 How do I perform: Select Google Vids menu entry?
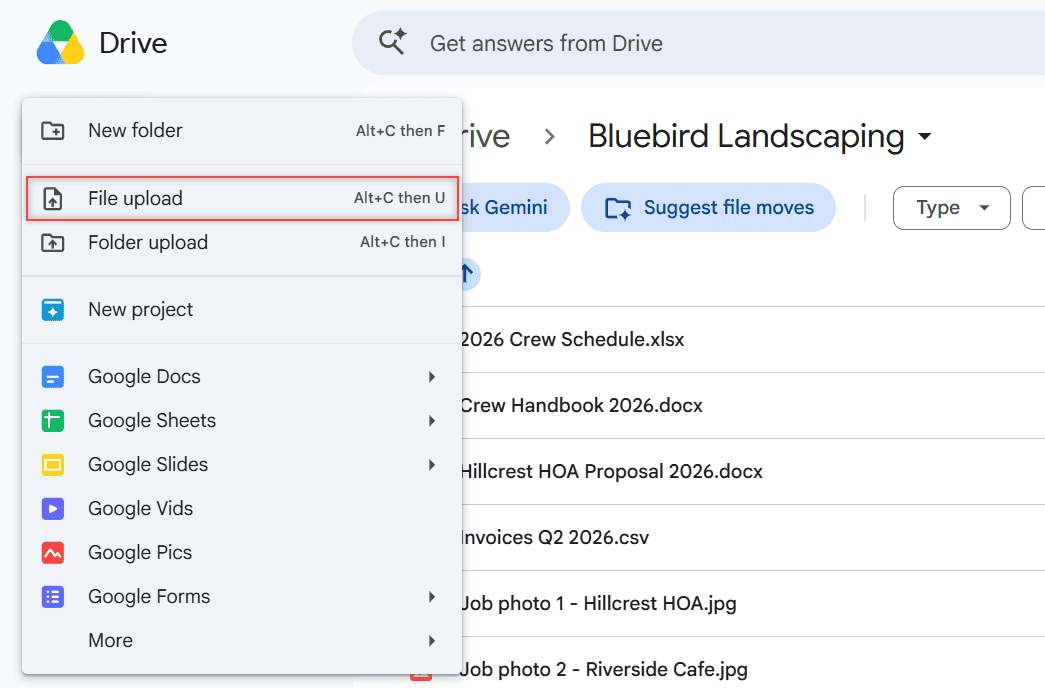click(x=242, y=509)
